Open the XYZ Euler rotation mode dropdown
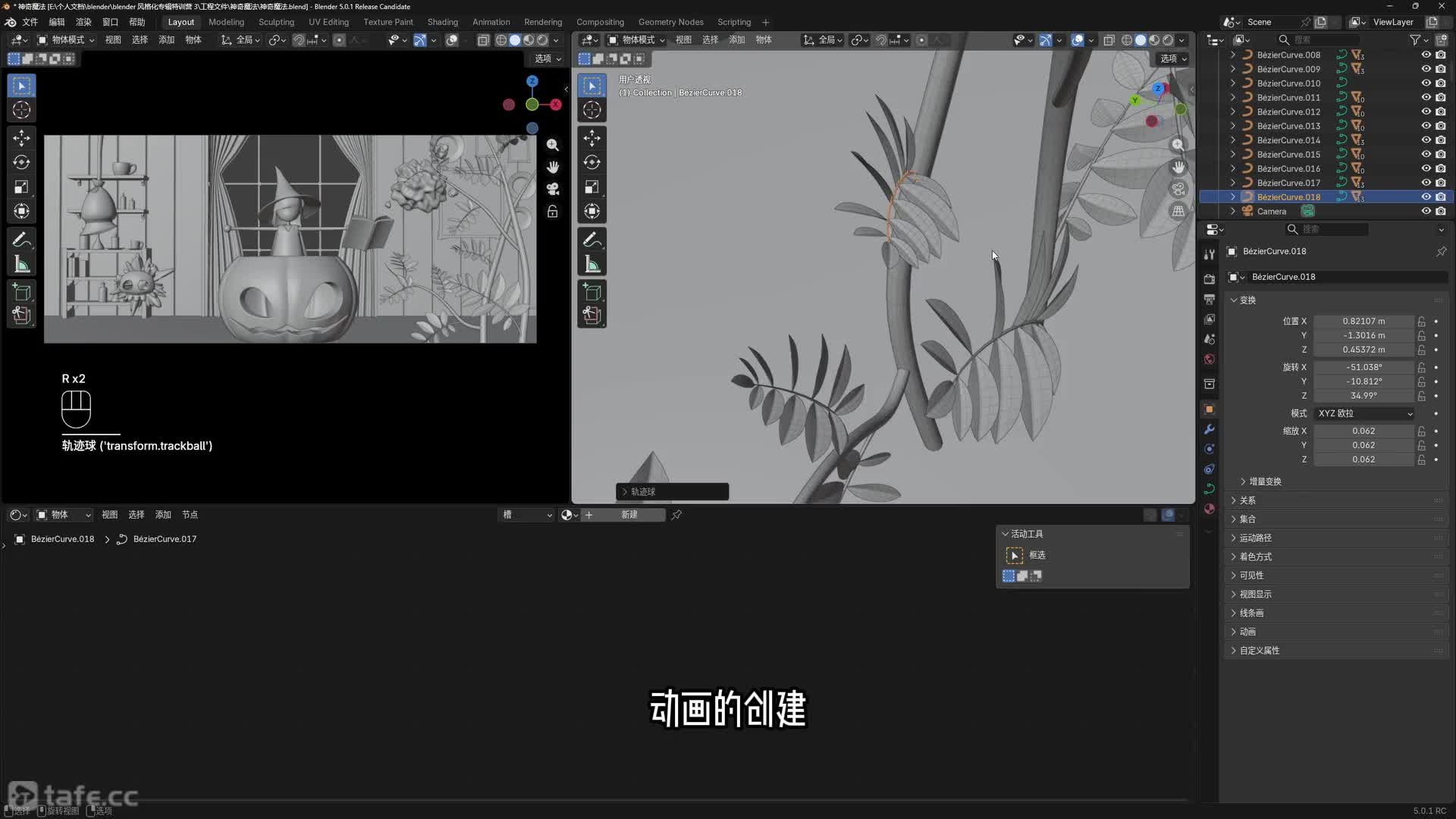Image resolution: width=1456 pixels, height=819 pixels. [x=1365, y=413]
